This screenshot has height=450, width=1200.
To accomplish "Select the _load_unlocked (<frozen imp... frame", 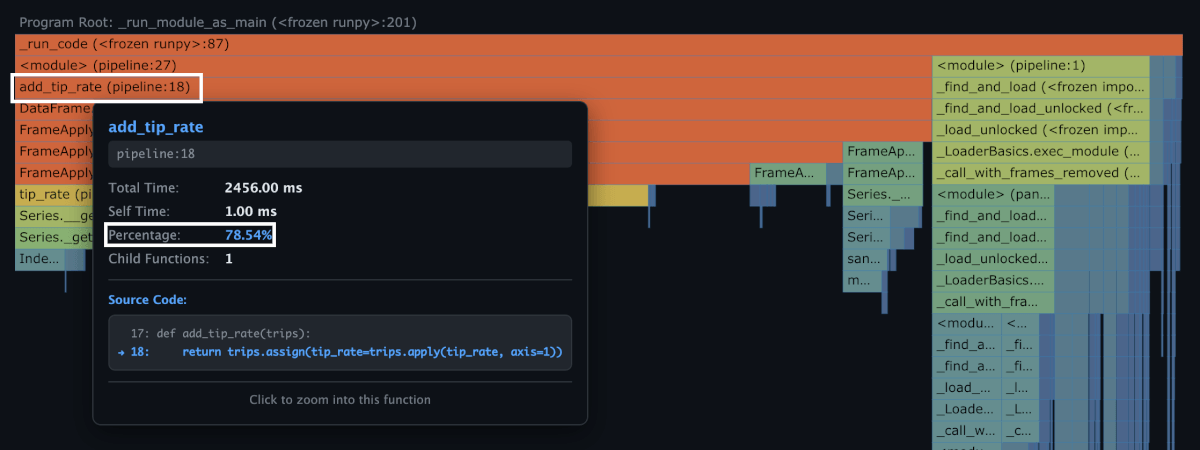I will click(x=1041, y=130).
